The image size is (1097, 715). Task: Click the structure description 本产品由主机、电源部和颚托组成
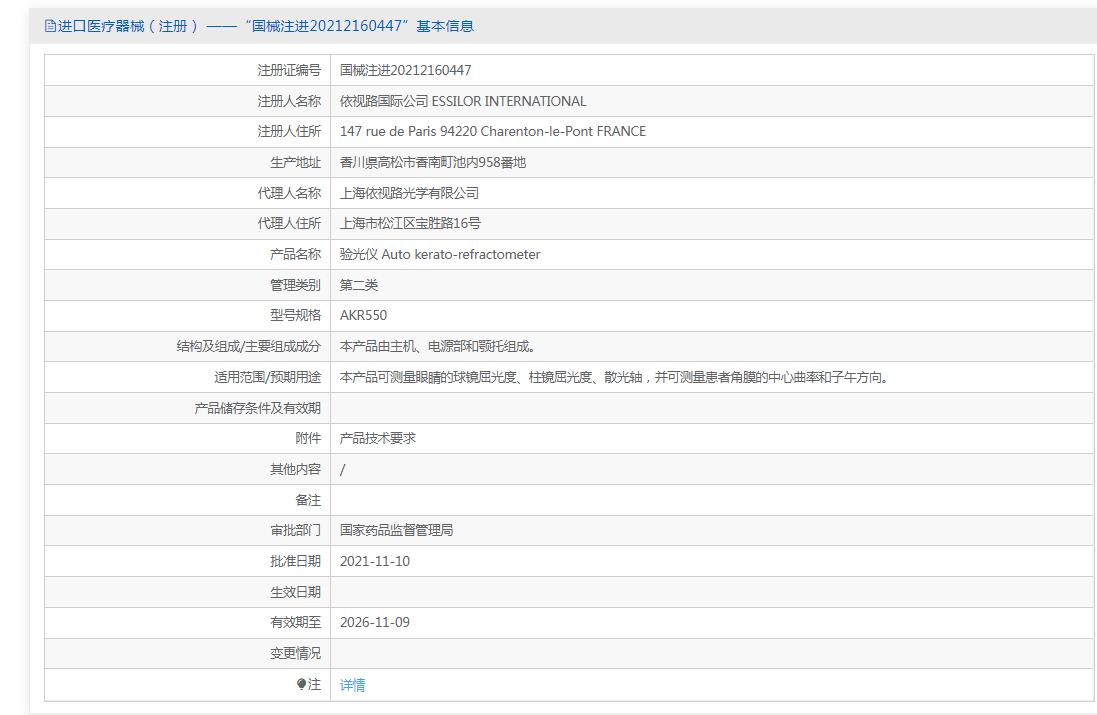[438, 346]
